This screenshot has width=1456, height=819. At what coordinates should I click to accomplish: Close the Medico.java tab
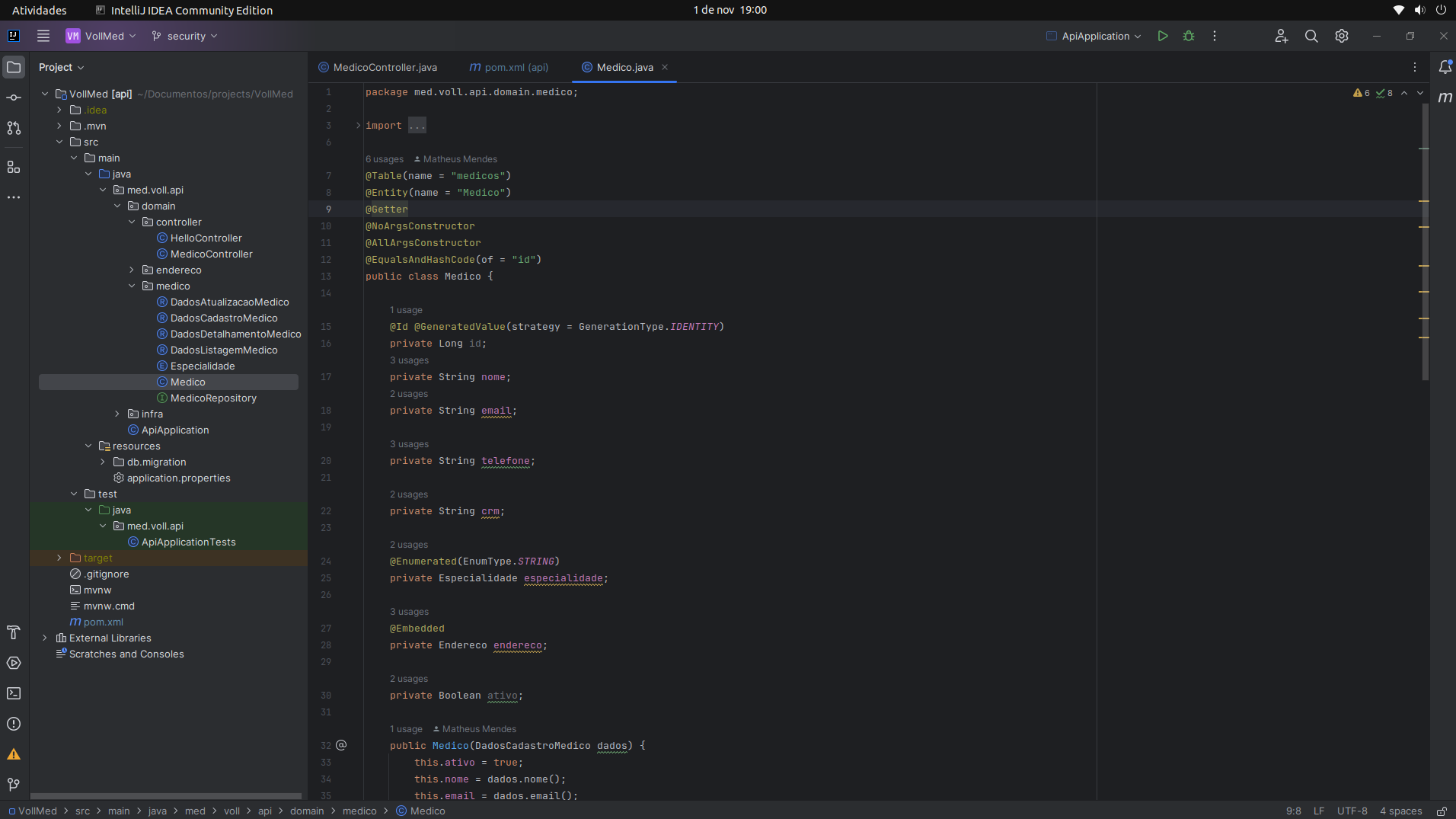click(665, 67)
